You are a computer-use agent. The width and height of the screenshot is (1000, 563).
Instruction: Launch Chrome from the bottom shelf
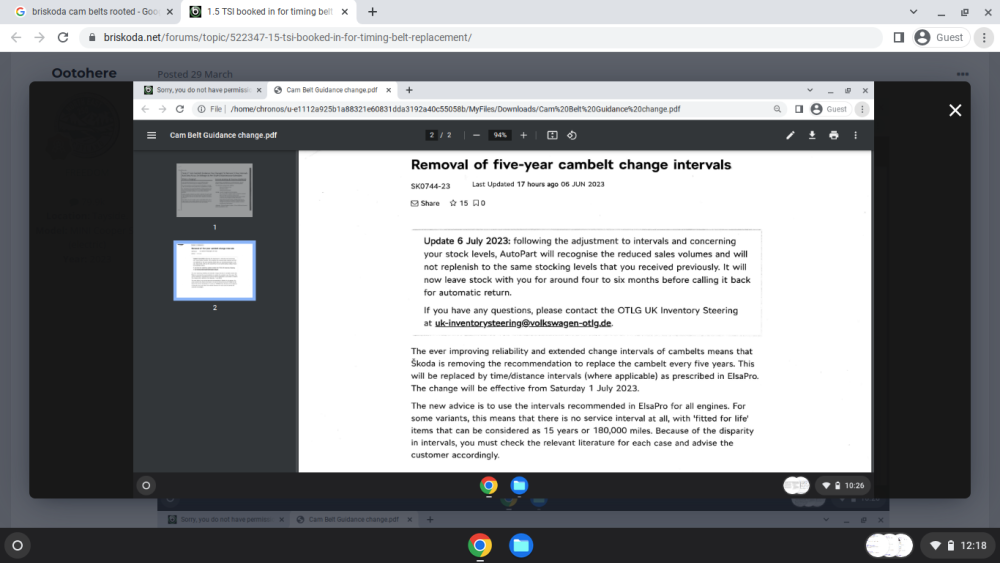coord(480,545)
